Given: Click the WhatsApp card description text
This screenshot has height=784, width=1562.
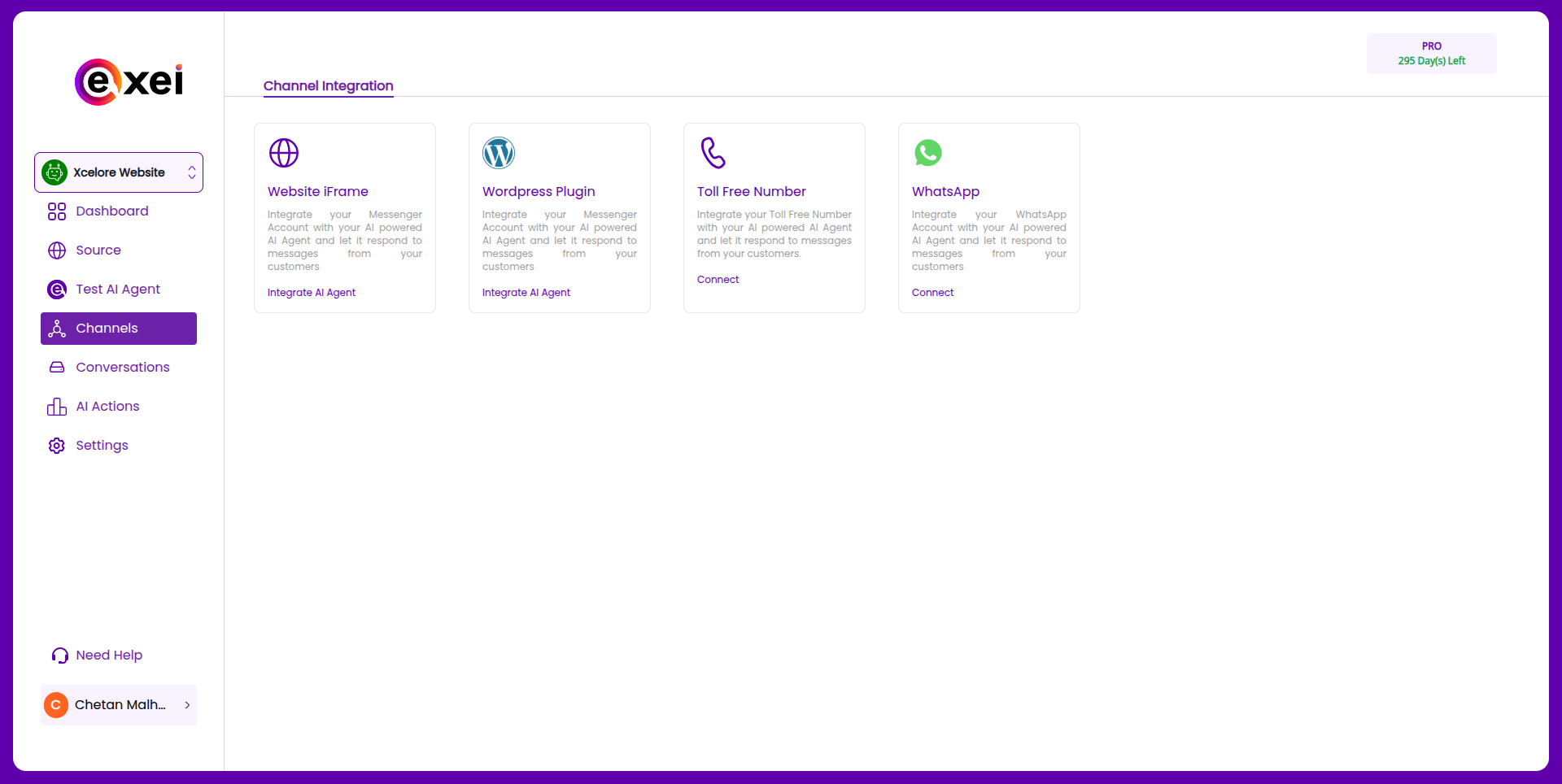Looking at the screenshot, I should [x=989, y=241].
